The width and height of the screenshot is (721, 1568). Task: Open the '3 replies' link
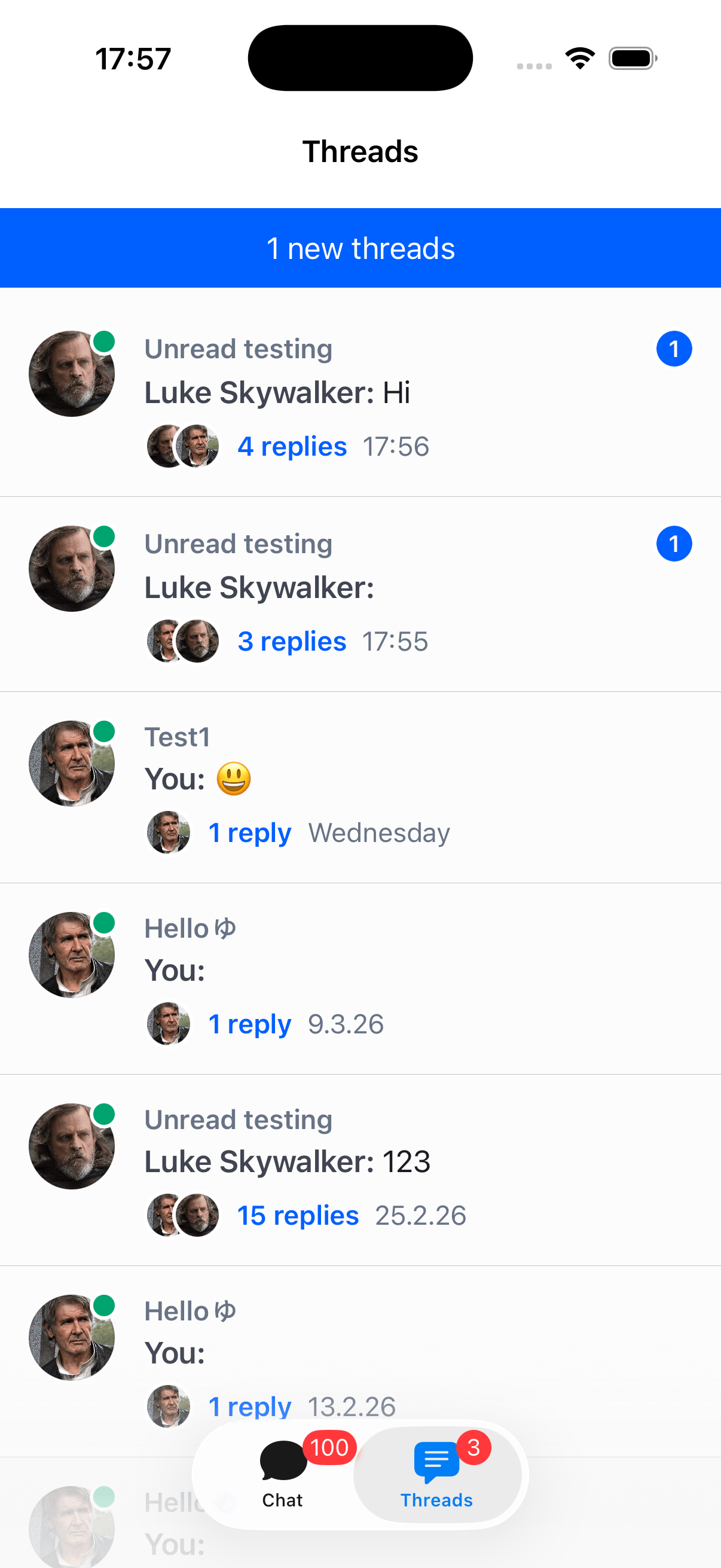point(291,641)
